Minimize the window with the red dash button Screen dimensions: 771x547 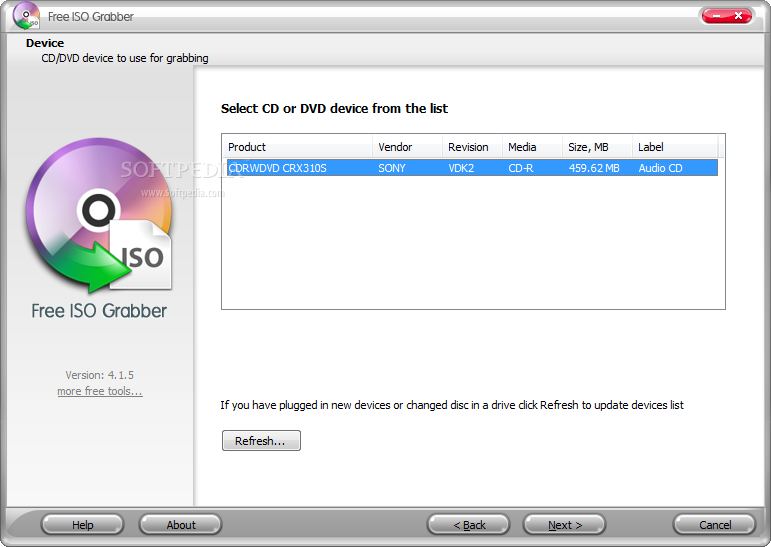pos(715,16)
